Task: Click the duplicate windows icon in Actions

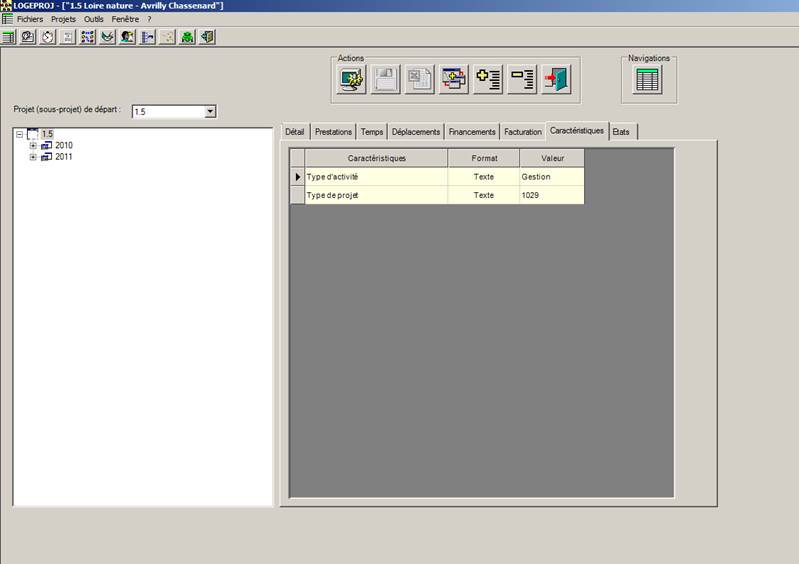Action: coord(454,80)
